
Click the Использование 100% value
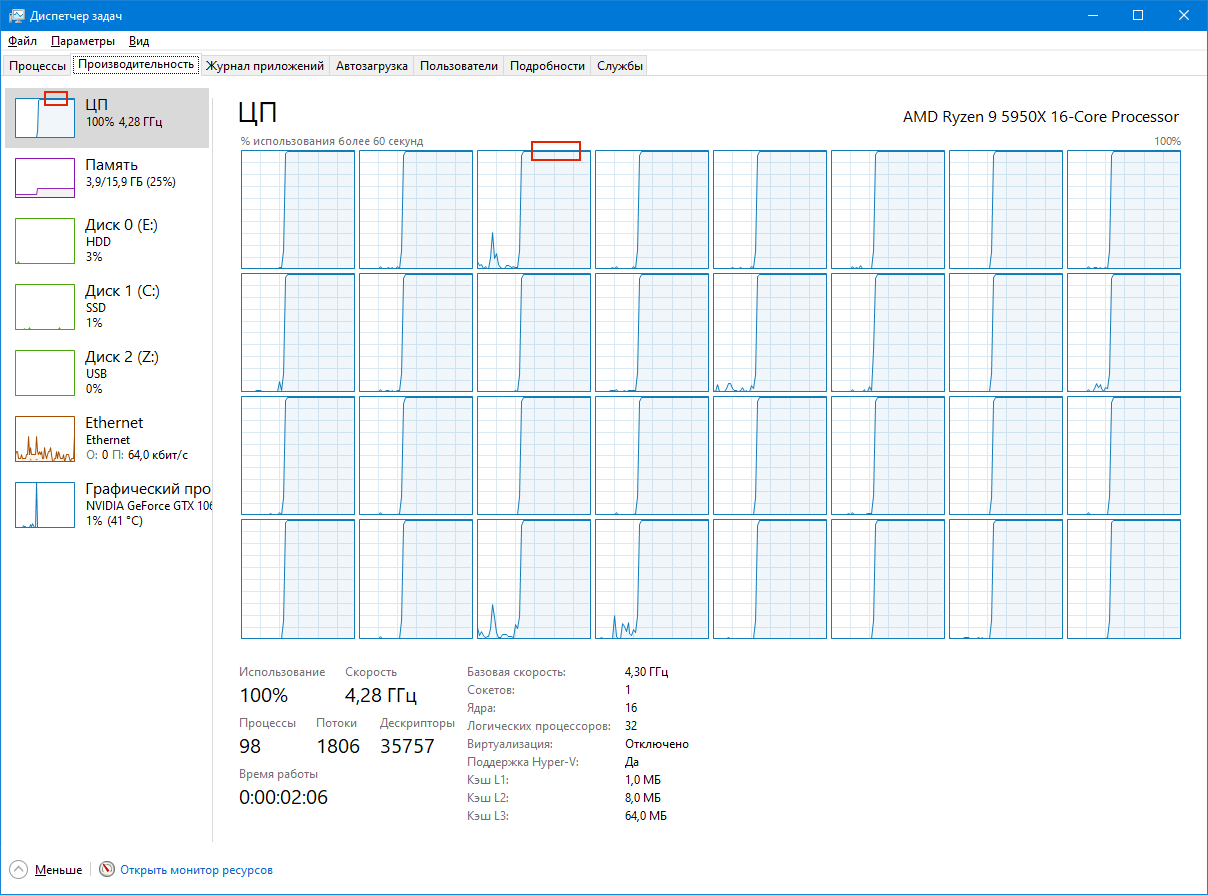[264, 695]
